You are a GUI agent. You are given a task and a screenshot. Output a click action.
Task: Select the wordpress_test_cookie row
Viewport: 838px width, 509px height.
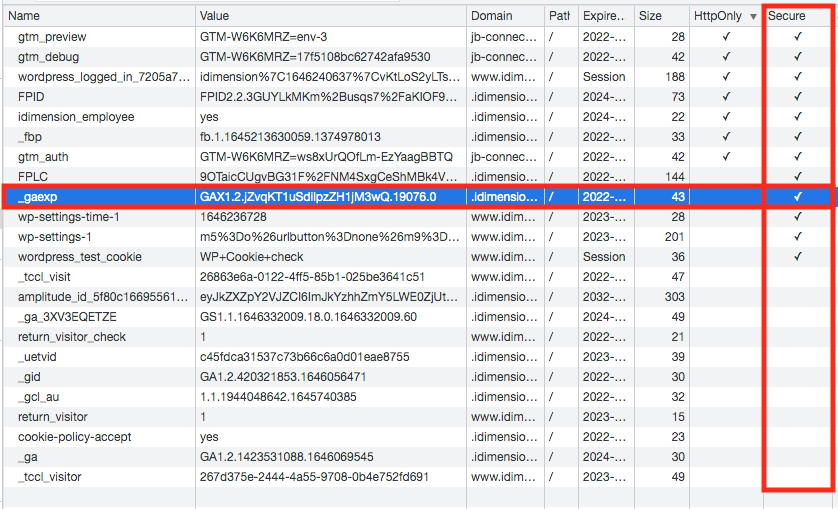click(417, 257)
